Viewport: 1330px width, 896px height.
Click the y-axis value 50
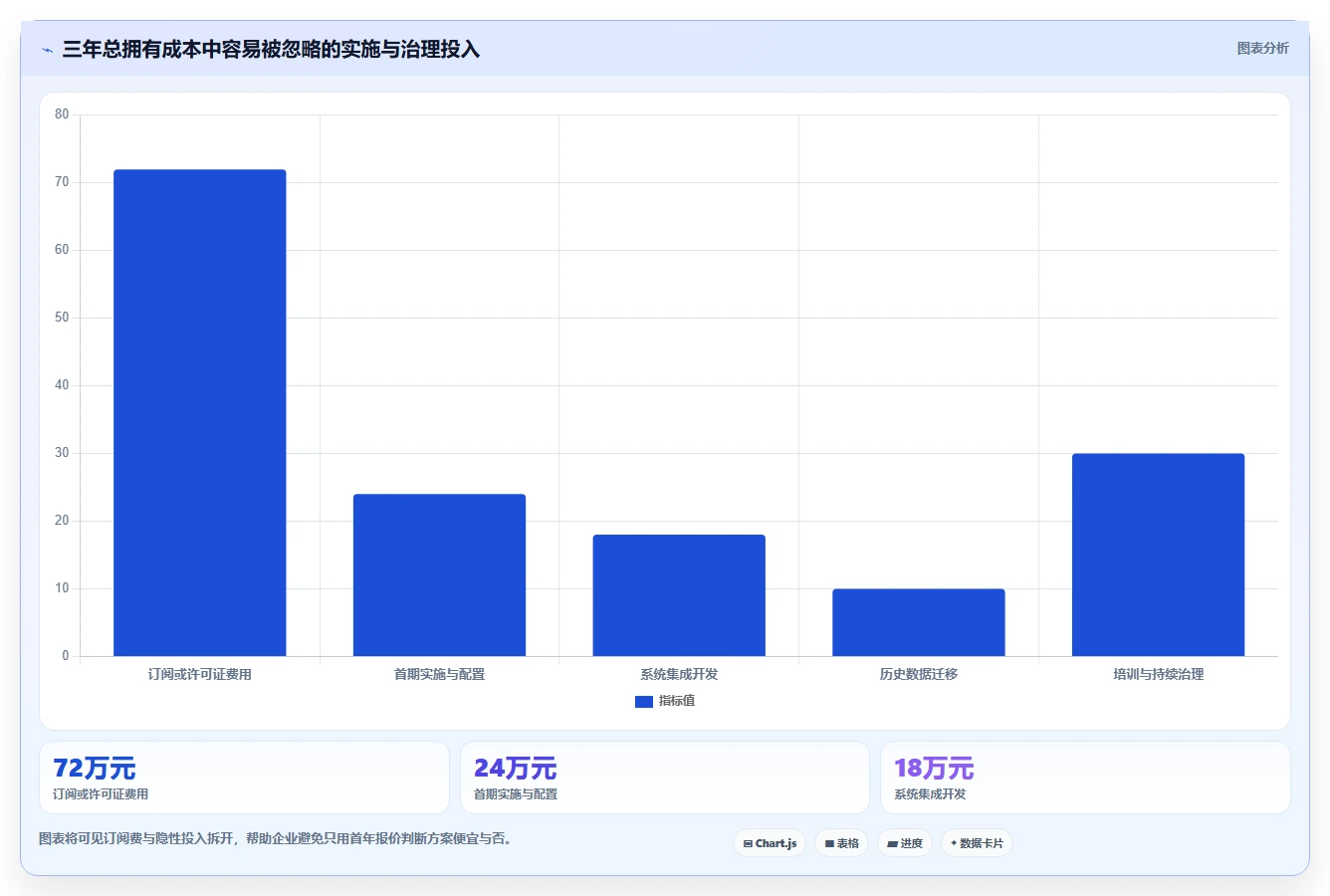pyautogui.click(x=62, y=318)
